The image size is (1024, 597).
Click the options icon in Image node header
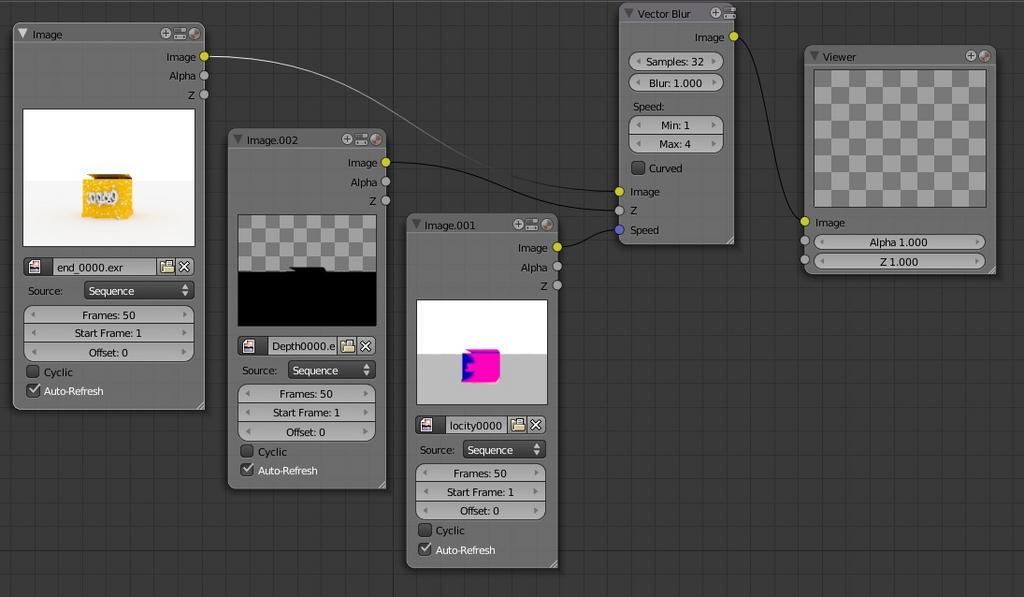(x=180, y=33)
